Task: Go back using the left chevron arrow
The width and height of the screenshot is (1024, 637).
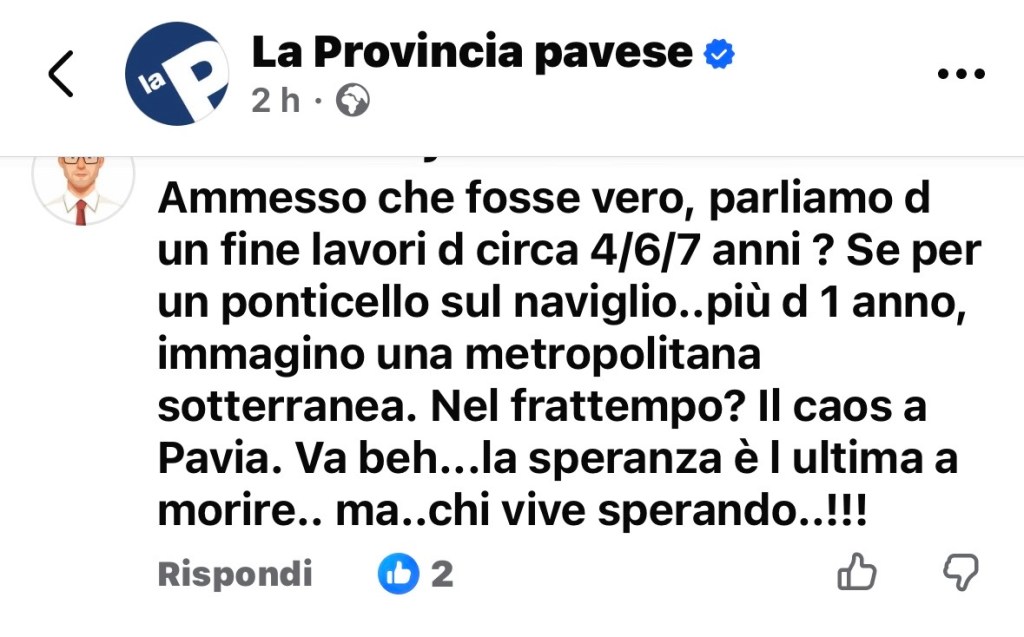Action: coord(61,73)
